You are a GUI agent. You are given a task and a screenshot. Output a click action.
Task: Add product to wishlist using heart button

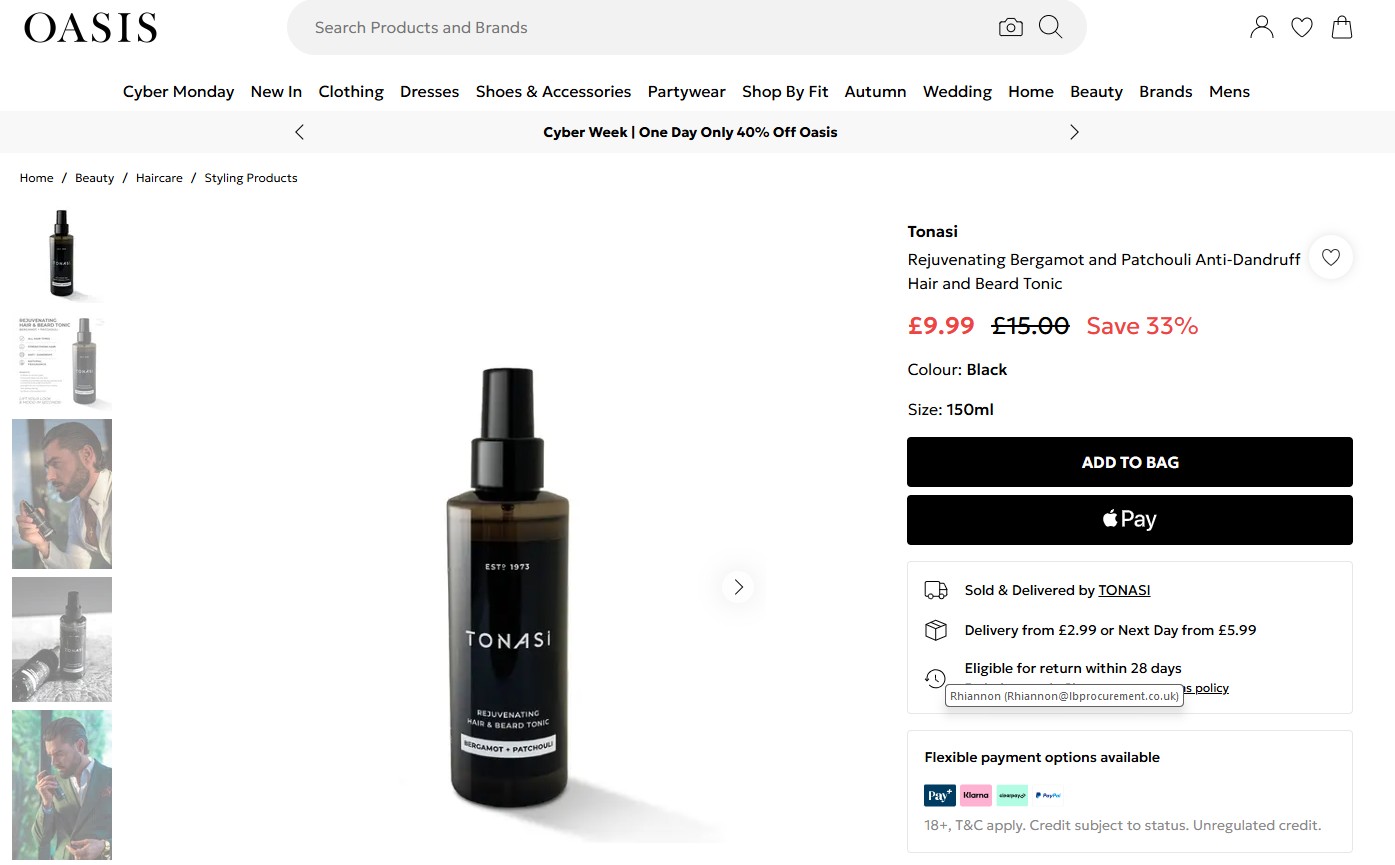pos(1330,258)
